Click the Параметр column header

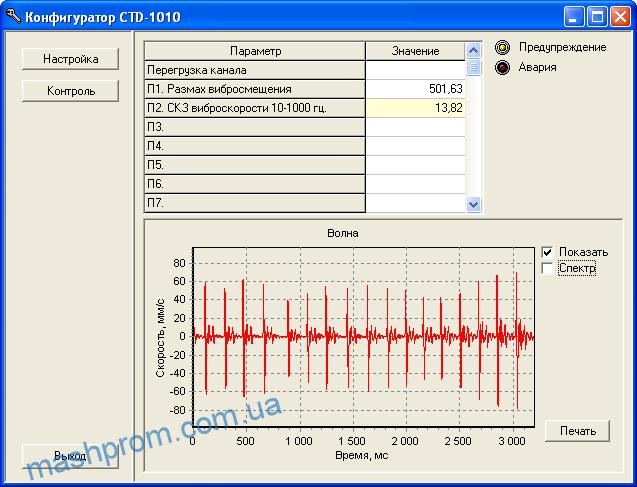tap(255, 51)
